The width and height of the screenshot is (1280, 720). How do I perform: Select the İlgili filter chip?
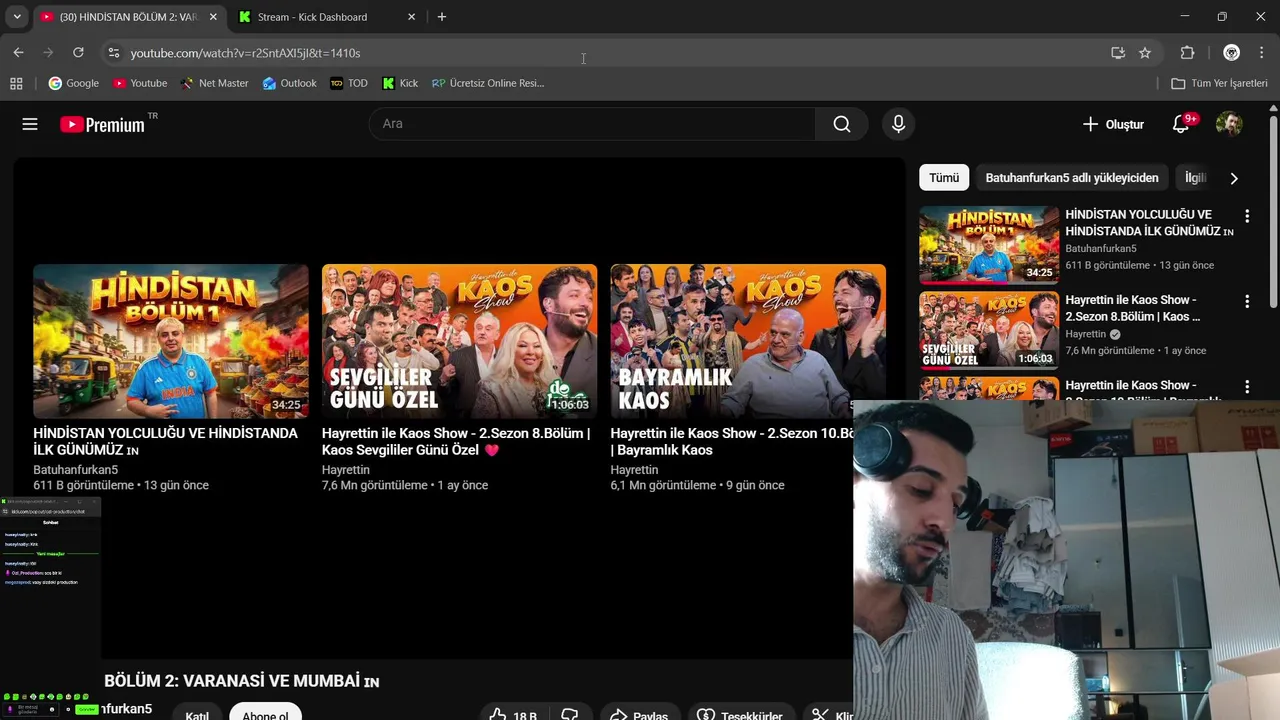point(1196,178)
